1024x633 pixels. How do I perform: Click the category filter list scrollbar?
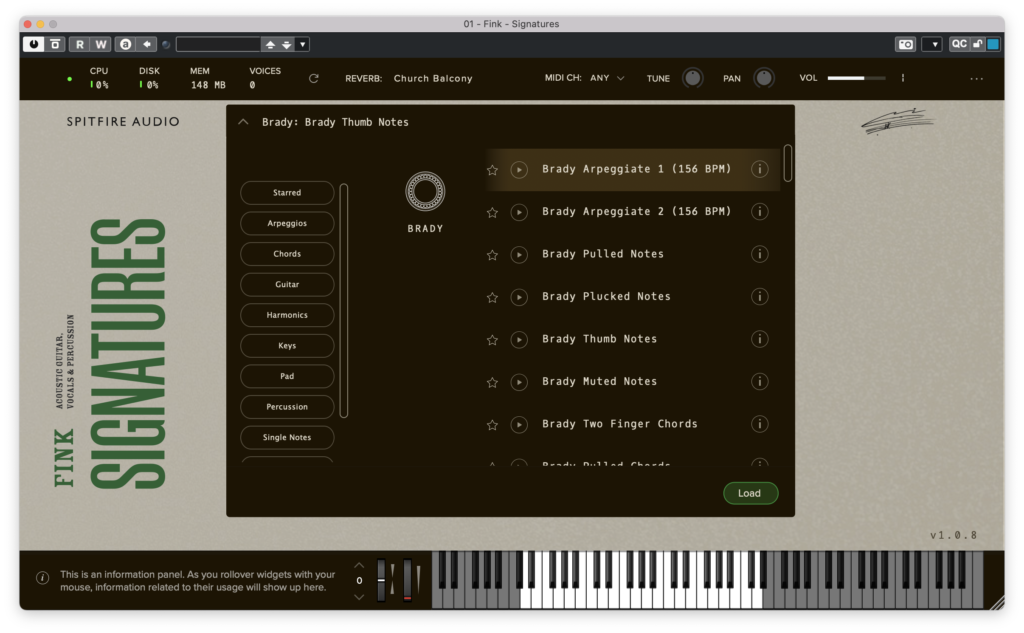[x=344, y=300]
